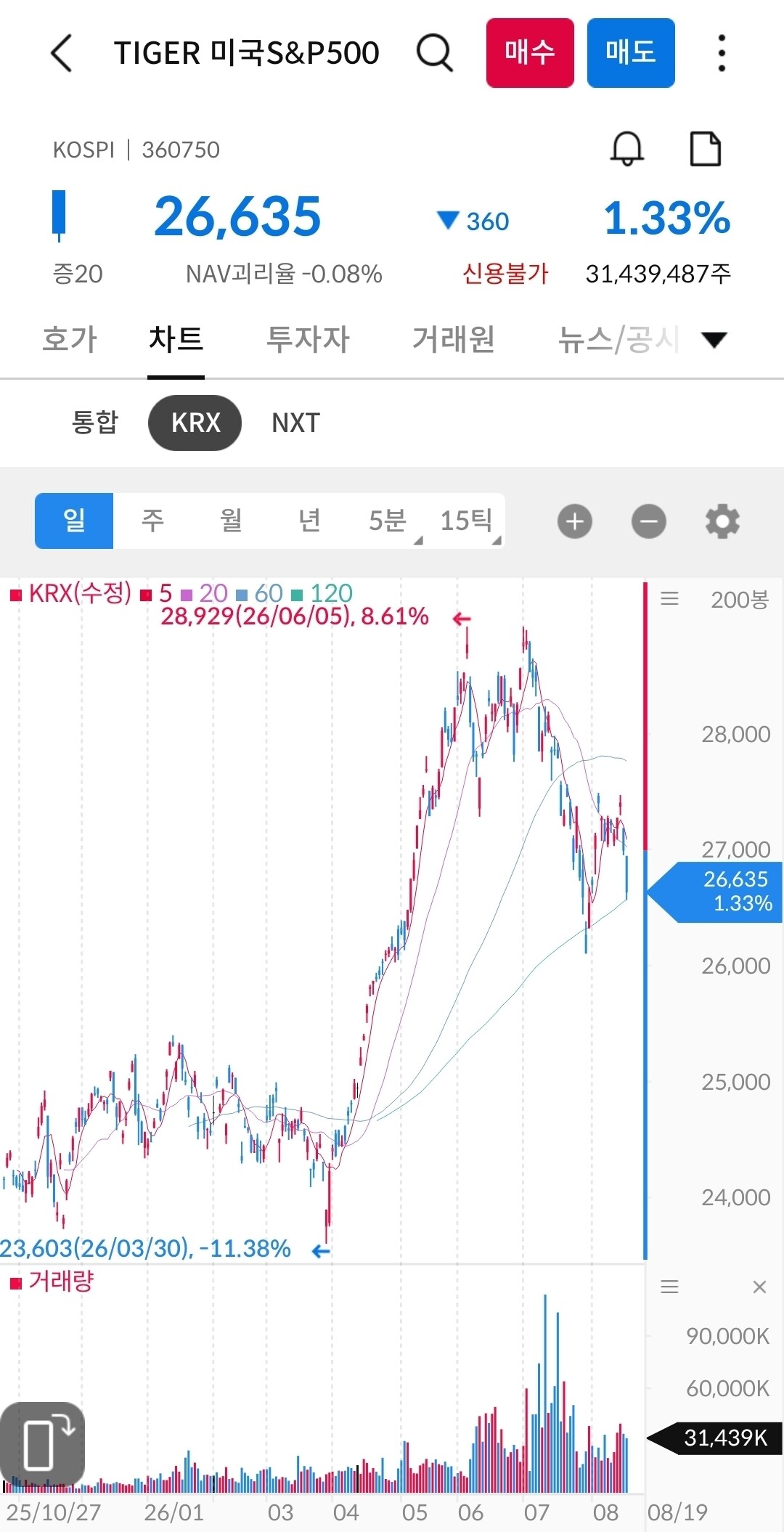Zoom out chart with minus icon
Screen dimensions: 784x1532
point(649,521)
